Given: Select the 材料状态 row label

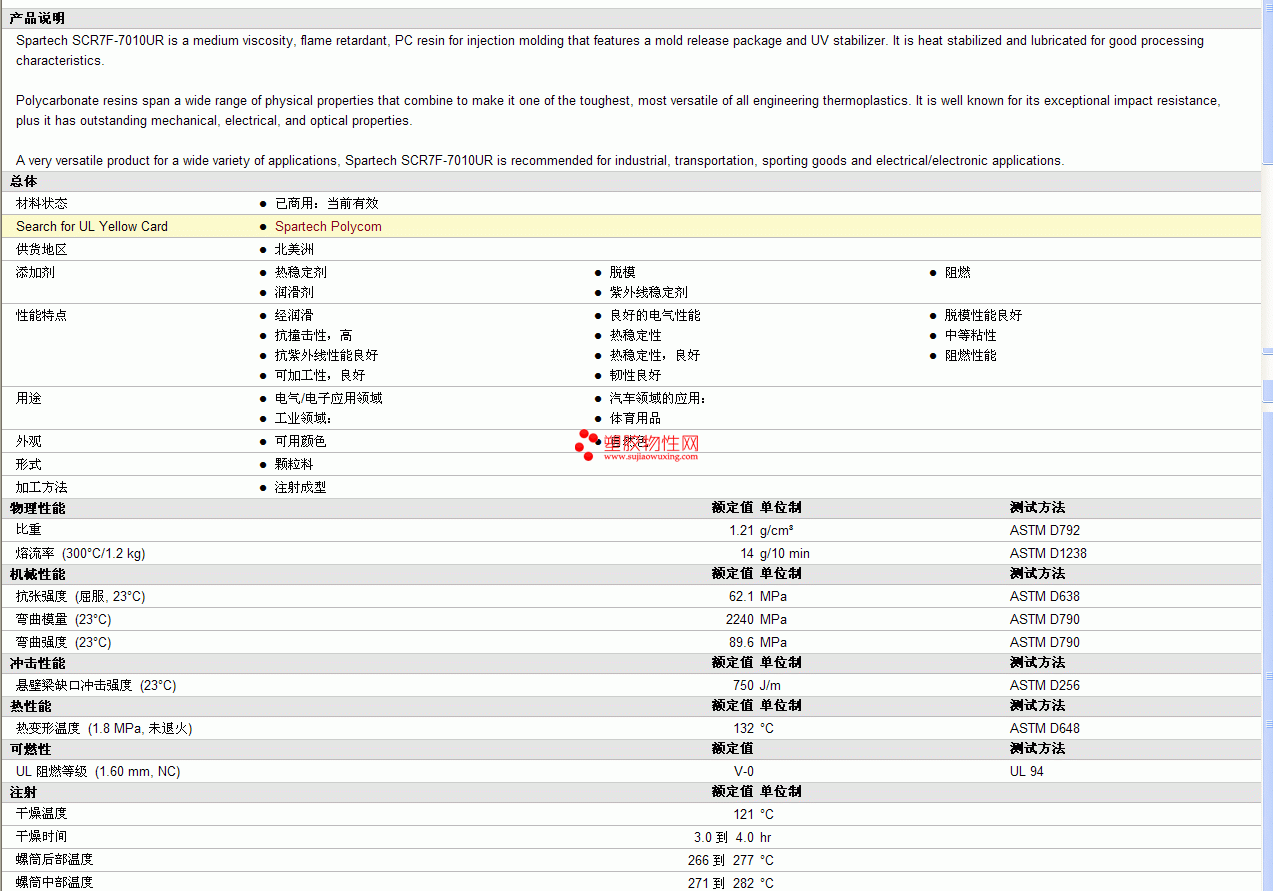Looking at the screenshot, I should [42, 203].
